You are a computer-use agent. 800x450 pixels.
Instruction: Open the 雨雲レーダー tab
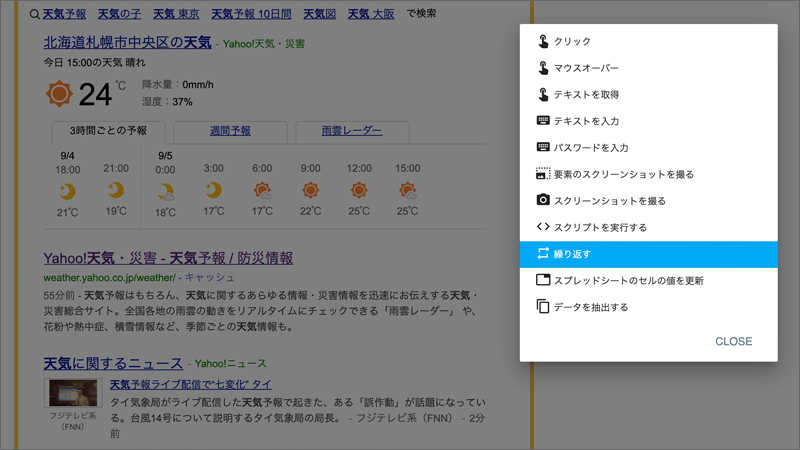[352, 131]
